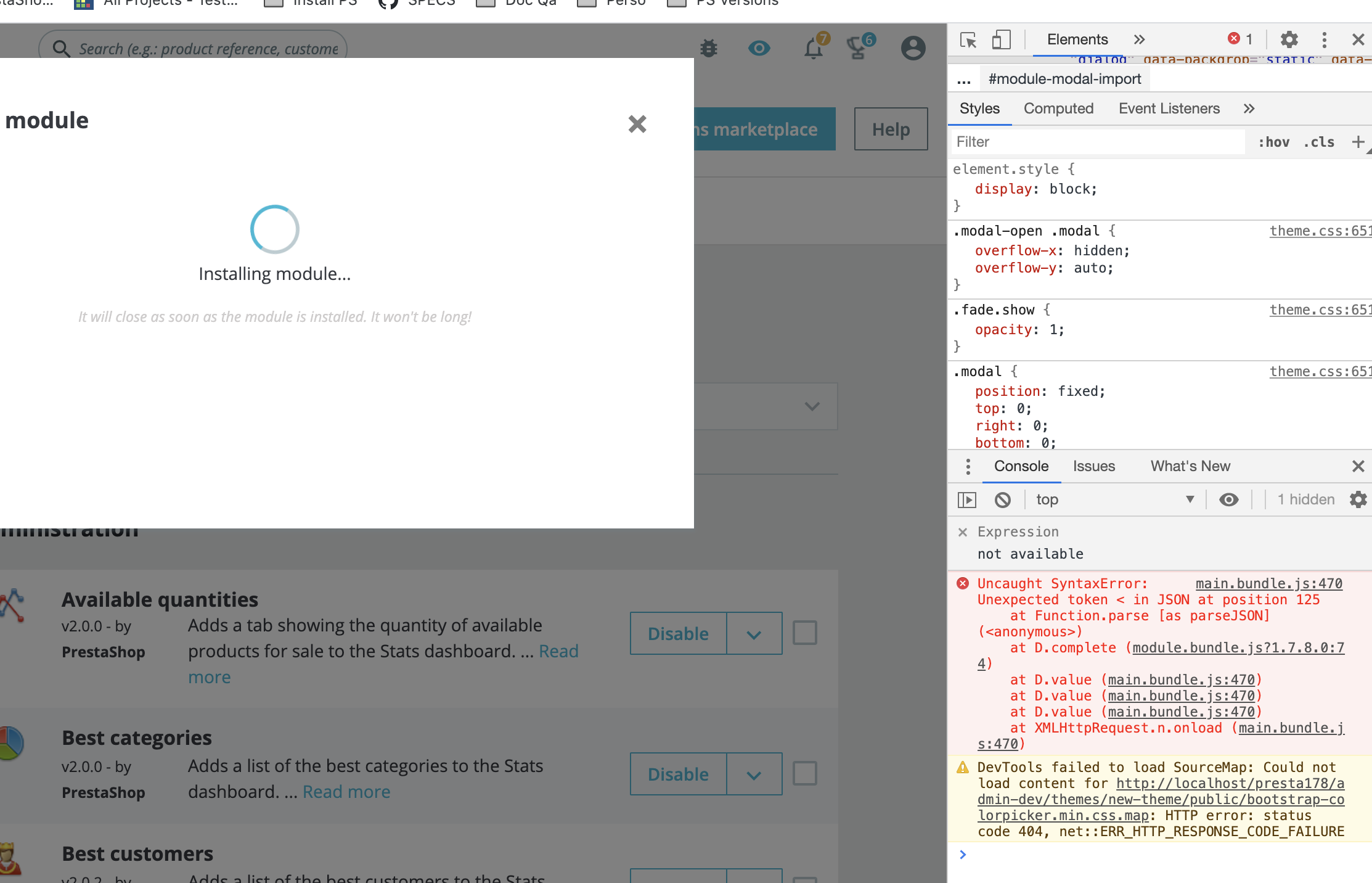Open the What's New tab
The width and height of the screenshot is (1372, 883).
1190,466
